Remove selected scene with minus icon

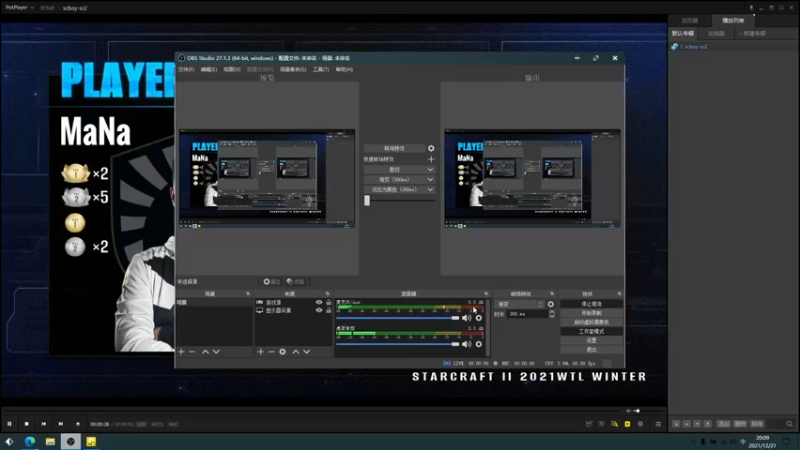coord(192,352)
